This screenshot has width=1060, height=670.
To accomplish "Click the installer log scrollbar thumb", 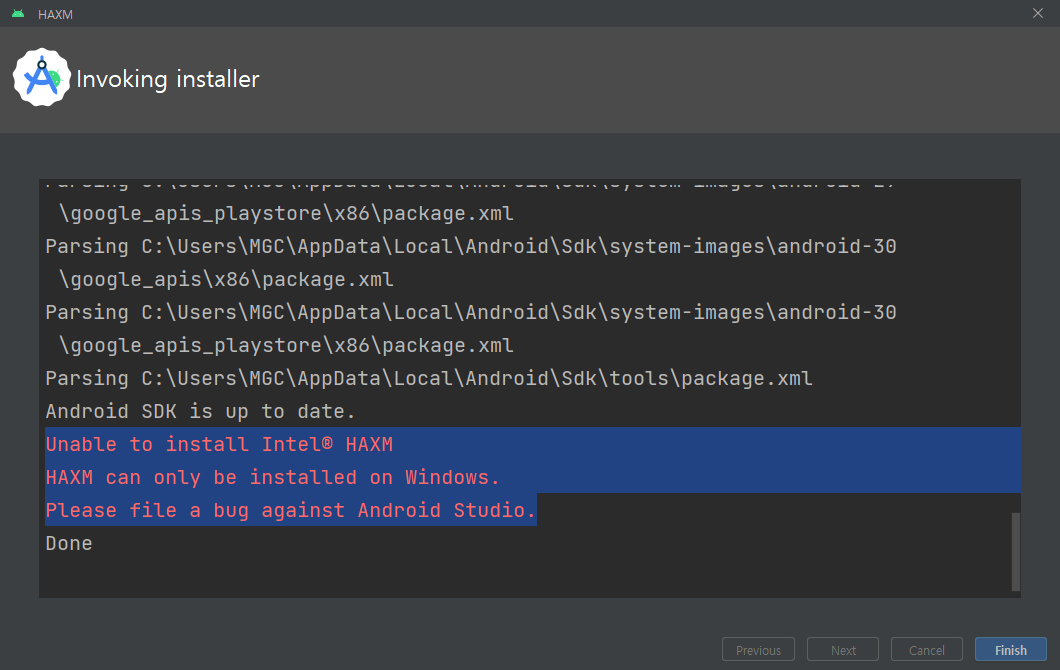I will point(1015,552).
